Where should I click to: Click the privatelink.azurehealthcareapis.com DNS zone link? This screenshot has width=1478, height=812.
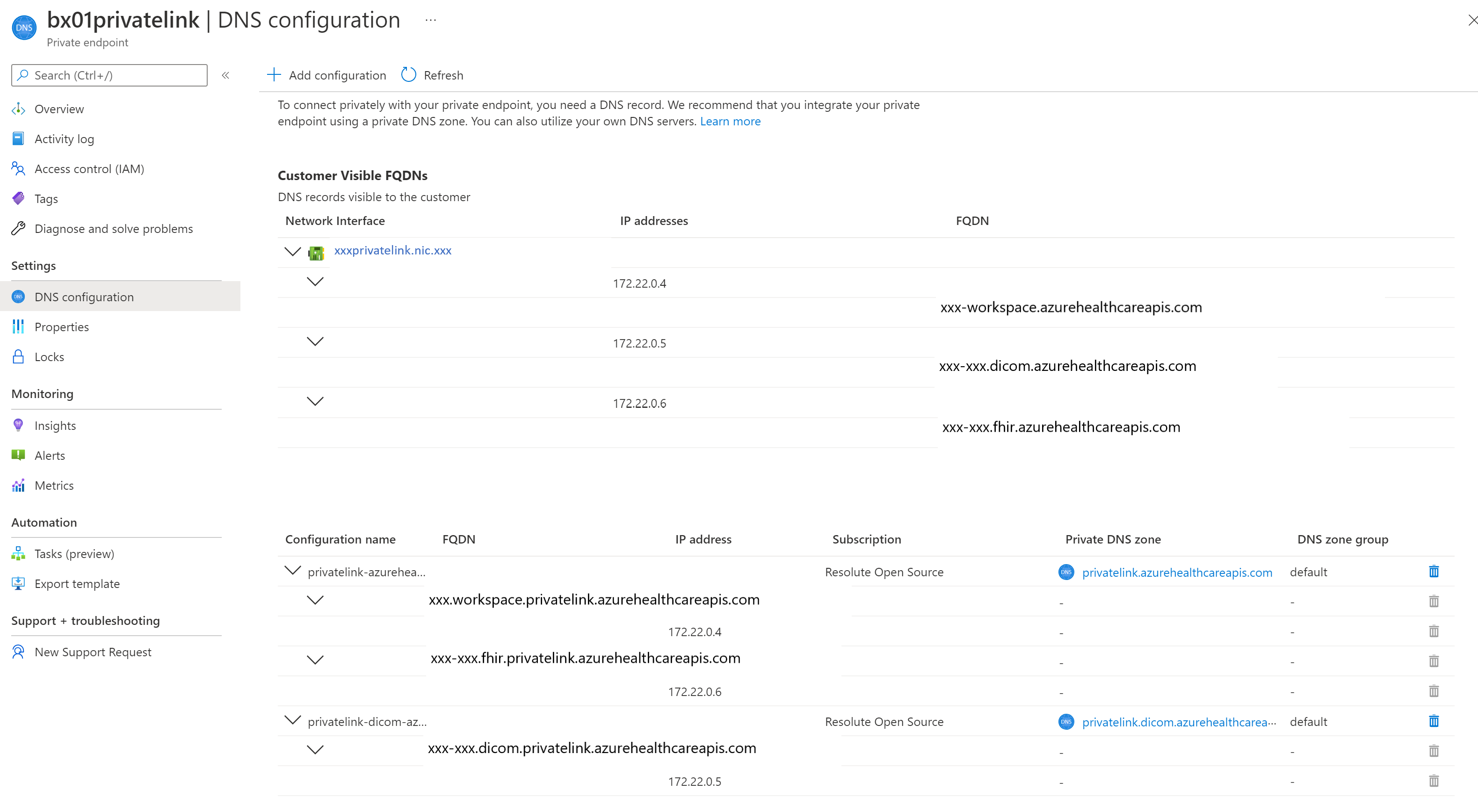(1175, 571)
